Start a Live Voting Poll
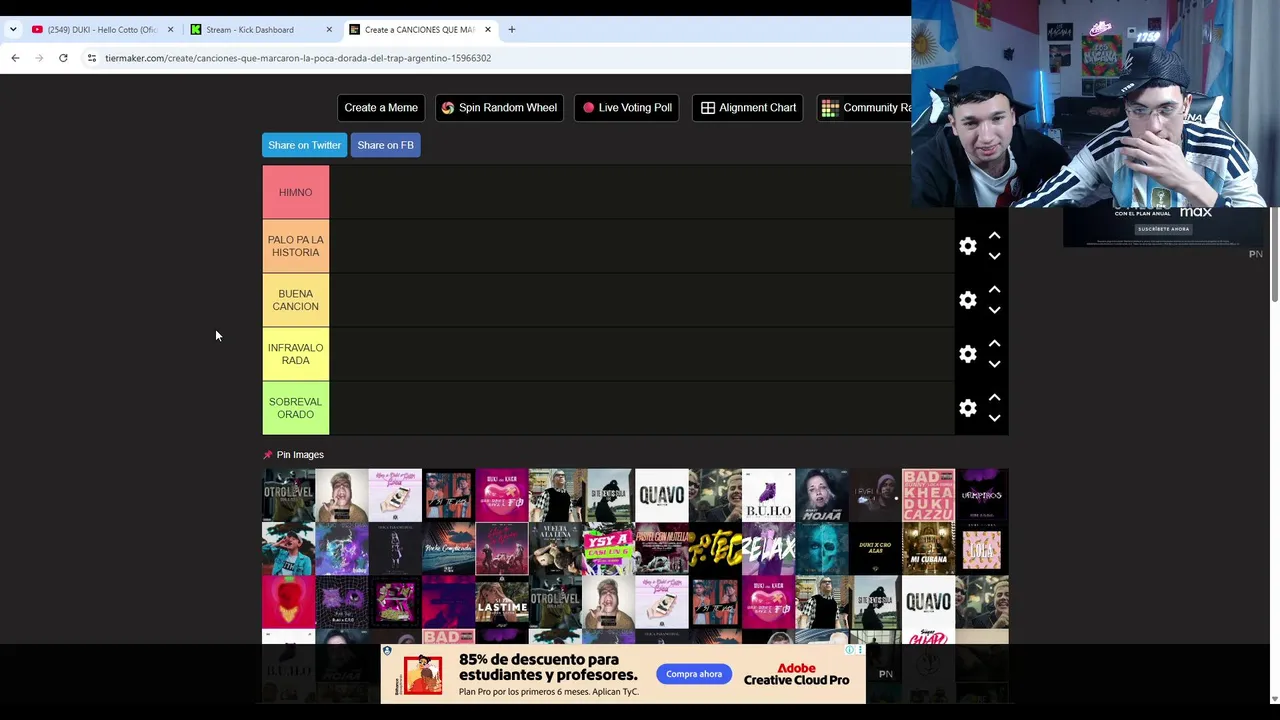The height and width of the screenshot is (720, 1280). (627, 108)
